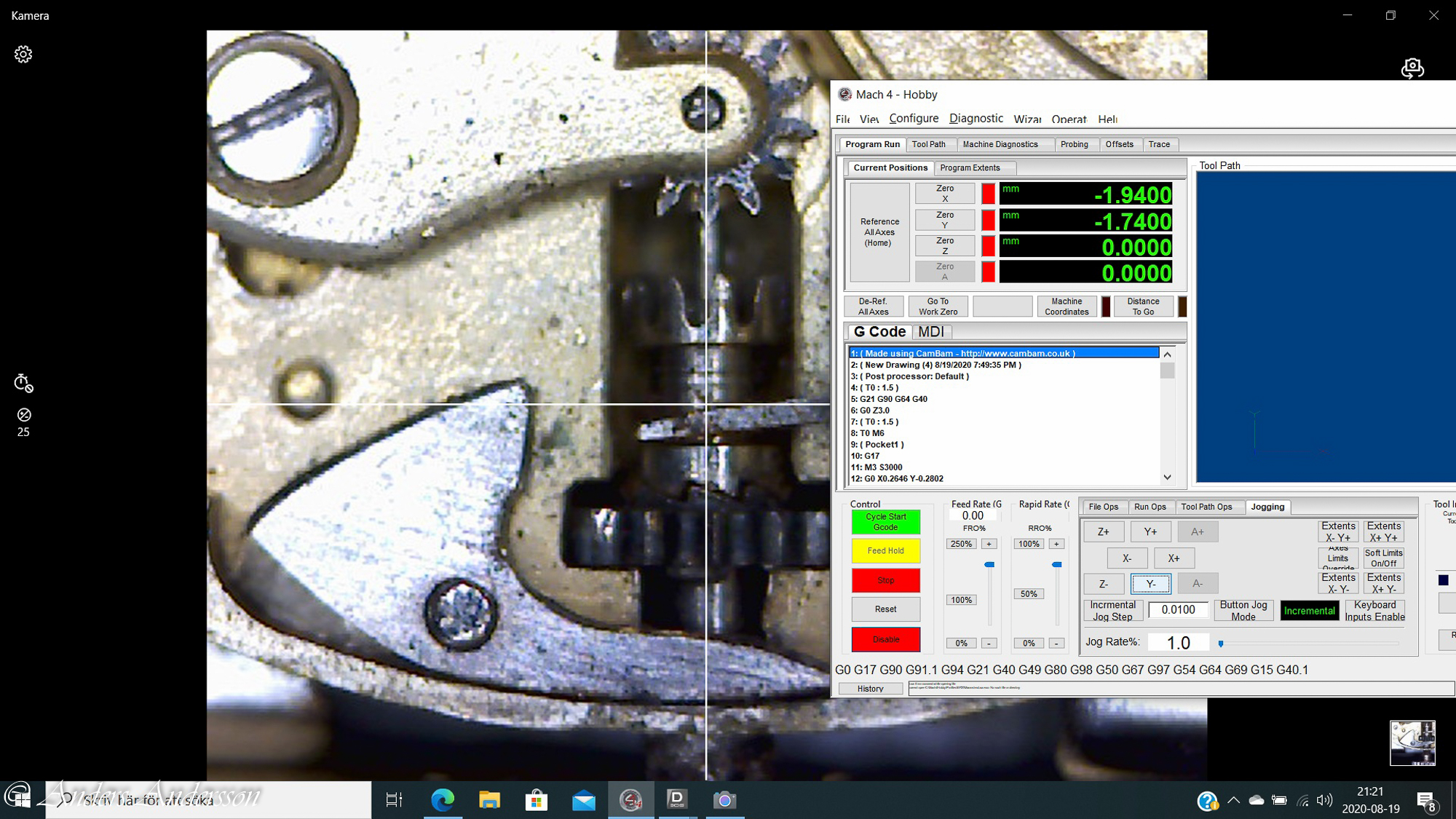Screen dimensions: 1456x819
Task: Click the incremental jog step input field
Action: (x=1178, y=610)
